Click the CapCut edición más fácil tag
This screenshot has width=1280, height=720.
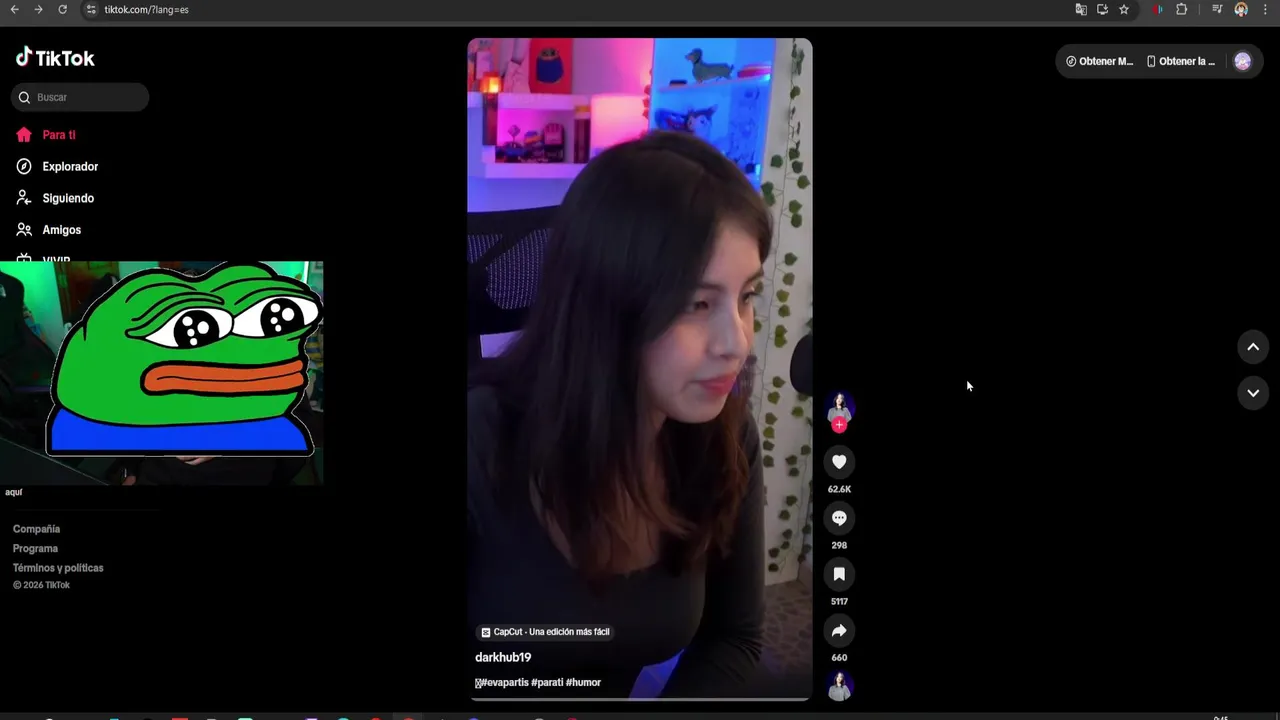pos(545,632)
